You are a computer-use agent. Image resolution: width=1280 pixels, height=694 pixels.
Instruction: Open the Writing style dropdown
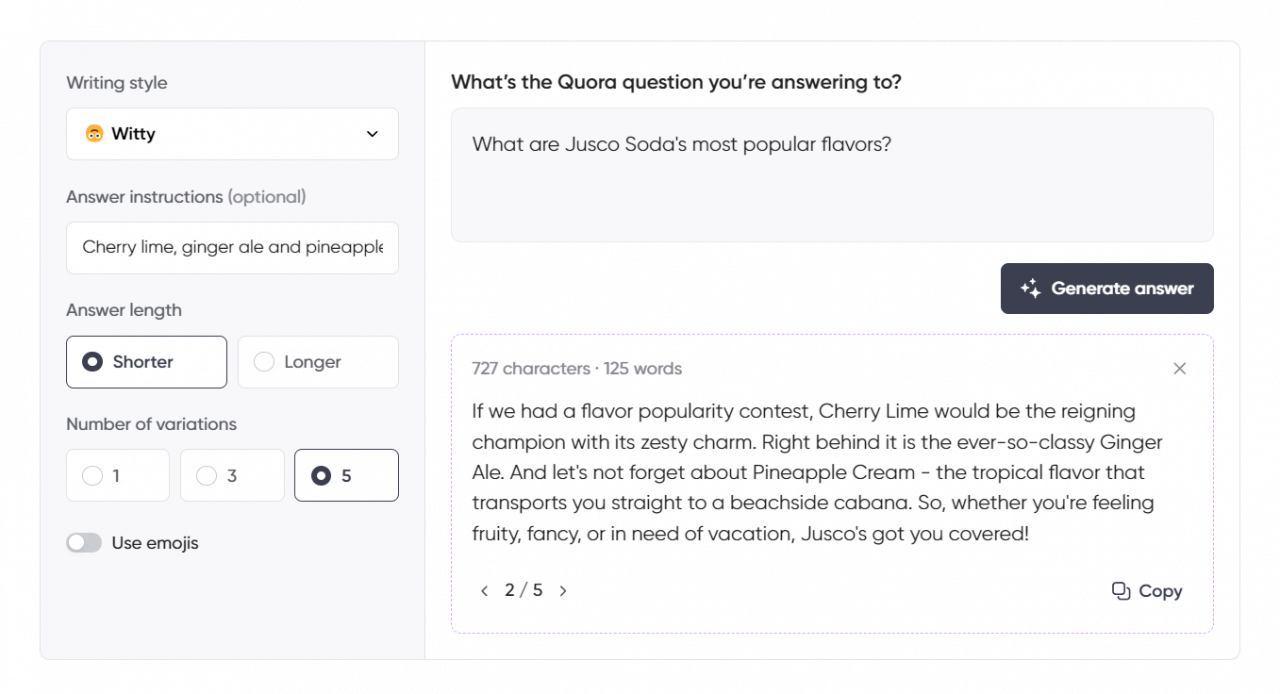(x=232, y=133)
